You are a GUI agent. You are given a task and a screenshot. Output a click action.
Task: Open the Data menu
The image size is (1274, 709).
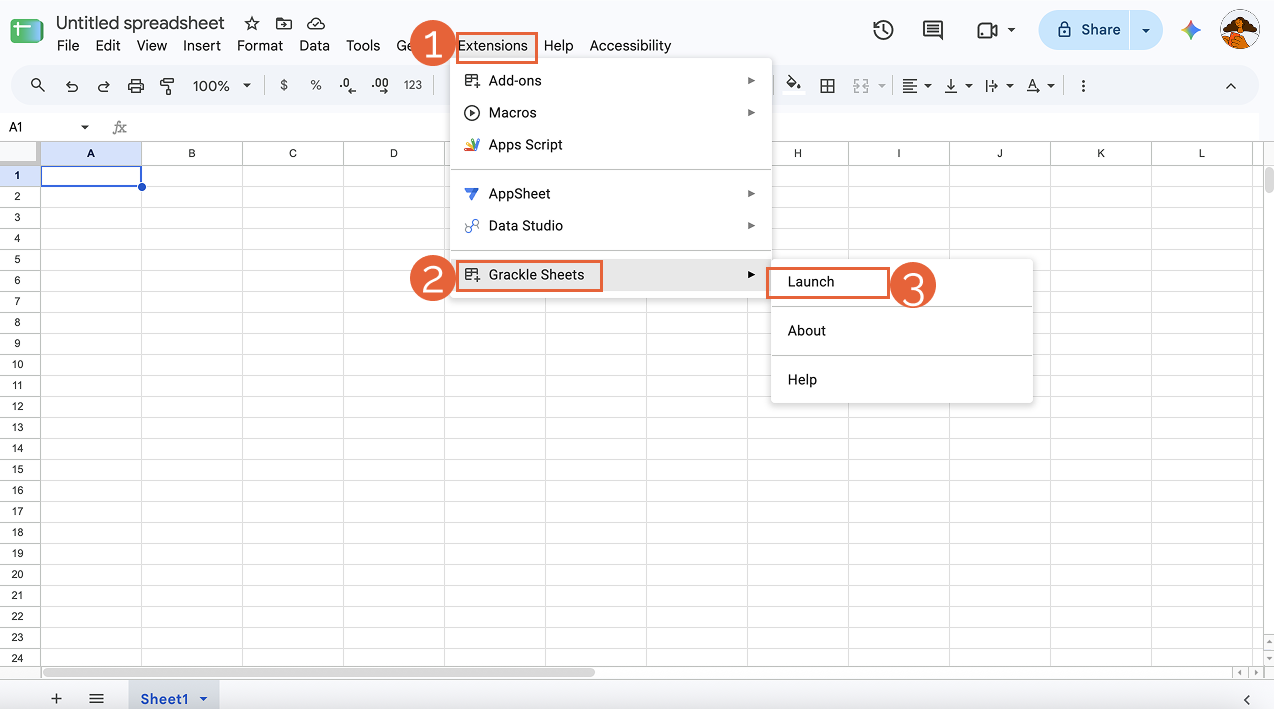click(x=314, y=45)
